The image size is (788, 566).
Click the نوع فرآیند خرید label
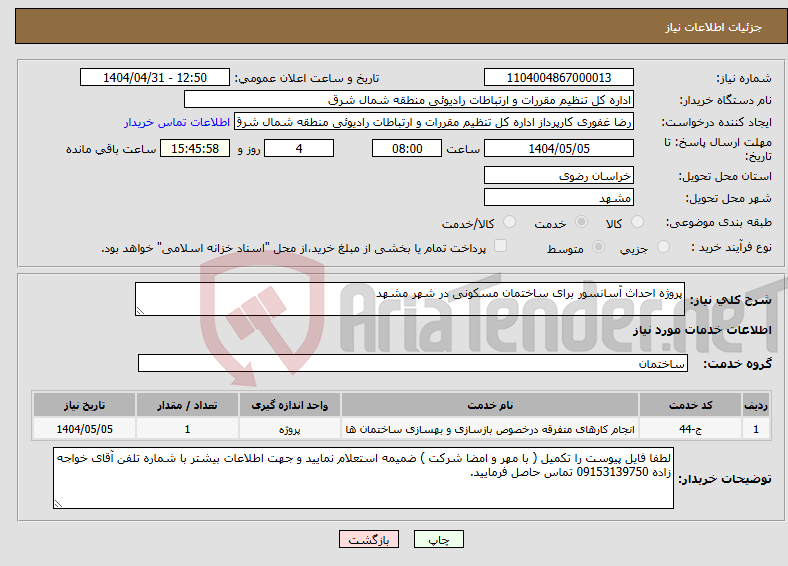pyautogui.click(x=731, y=247)
